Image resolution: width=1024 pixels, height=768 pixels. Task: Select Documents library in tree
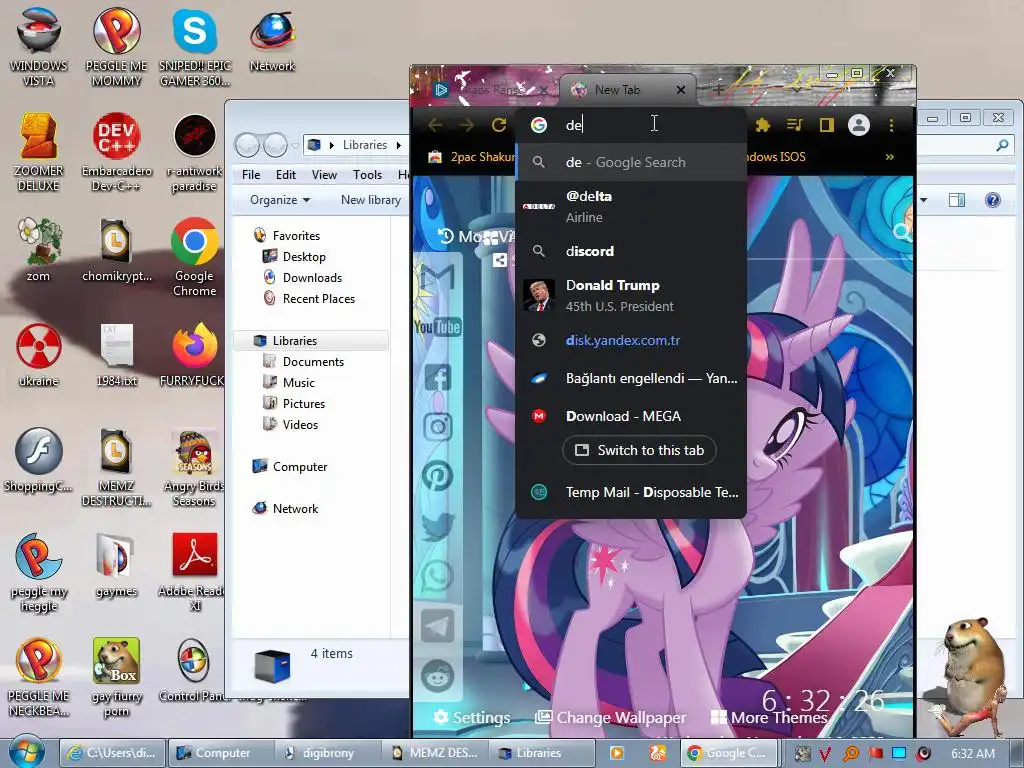click(x=313, y=362)
